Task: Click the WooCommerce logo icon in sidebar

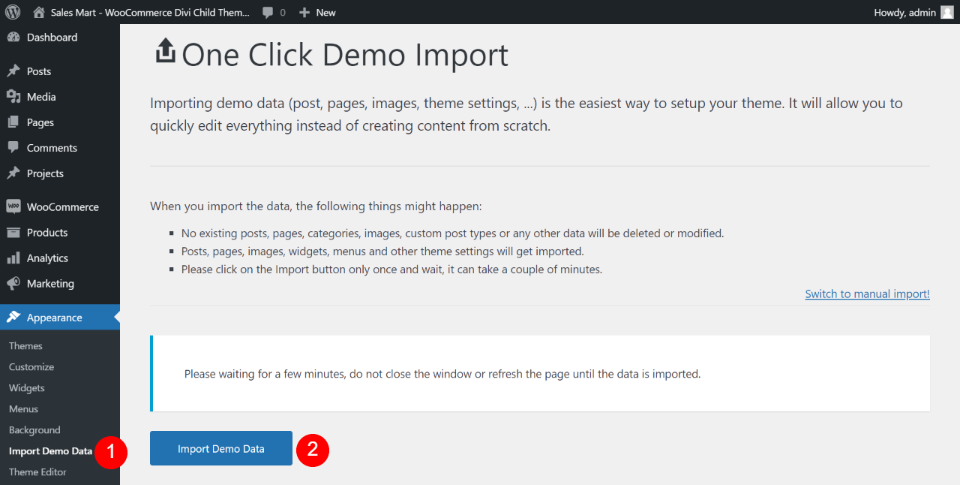Action: tap(13, 207)
